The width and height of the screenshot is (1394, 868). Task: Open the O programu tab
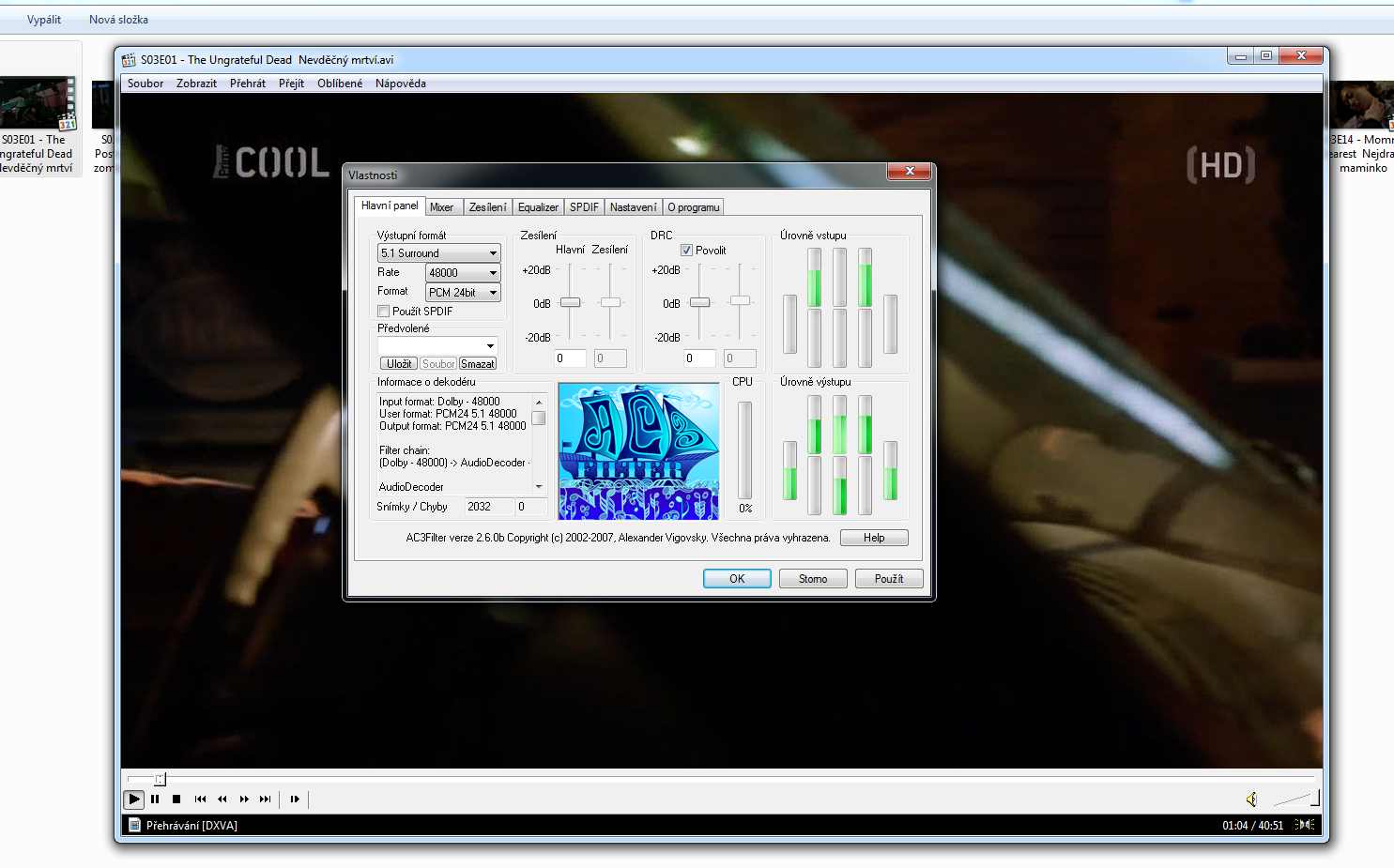[694, 207]
